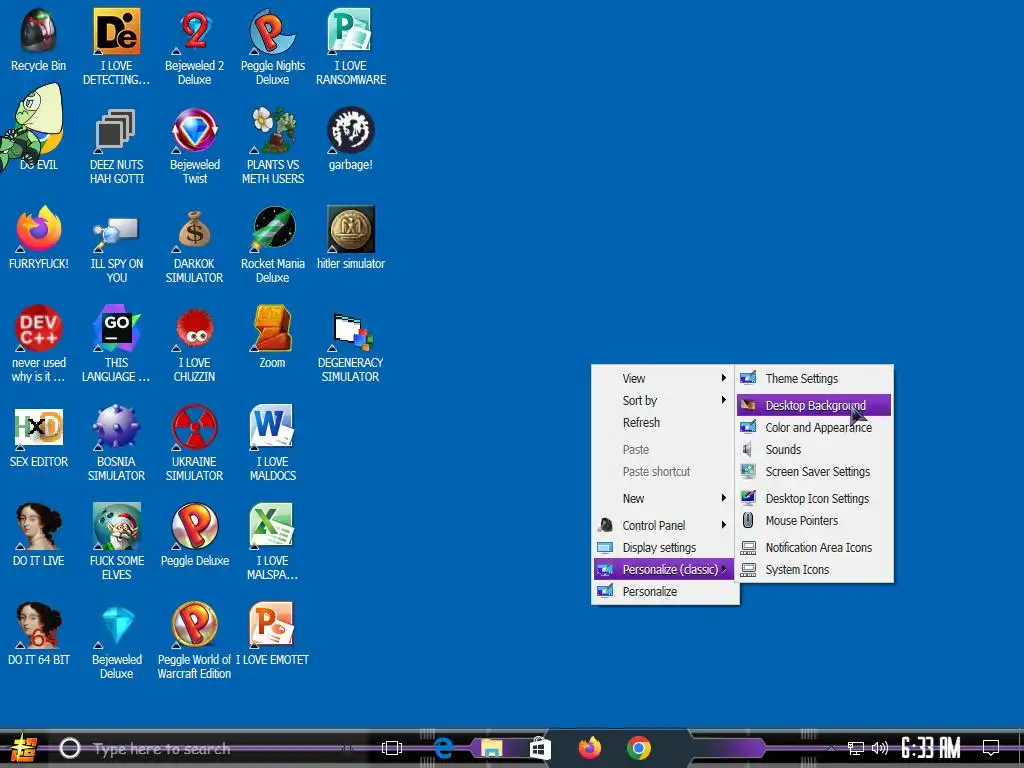Image resolution: width=1024 pixels, height=768 pixels.
Task: Select the Bejeweled 2 Deluxe shortcut
Action: tap(195, 31)
